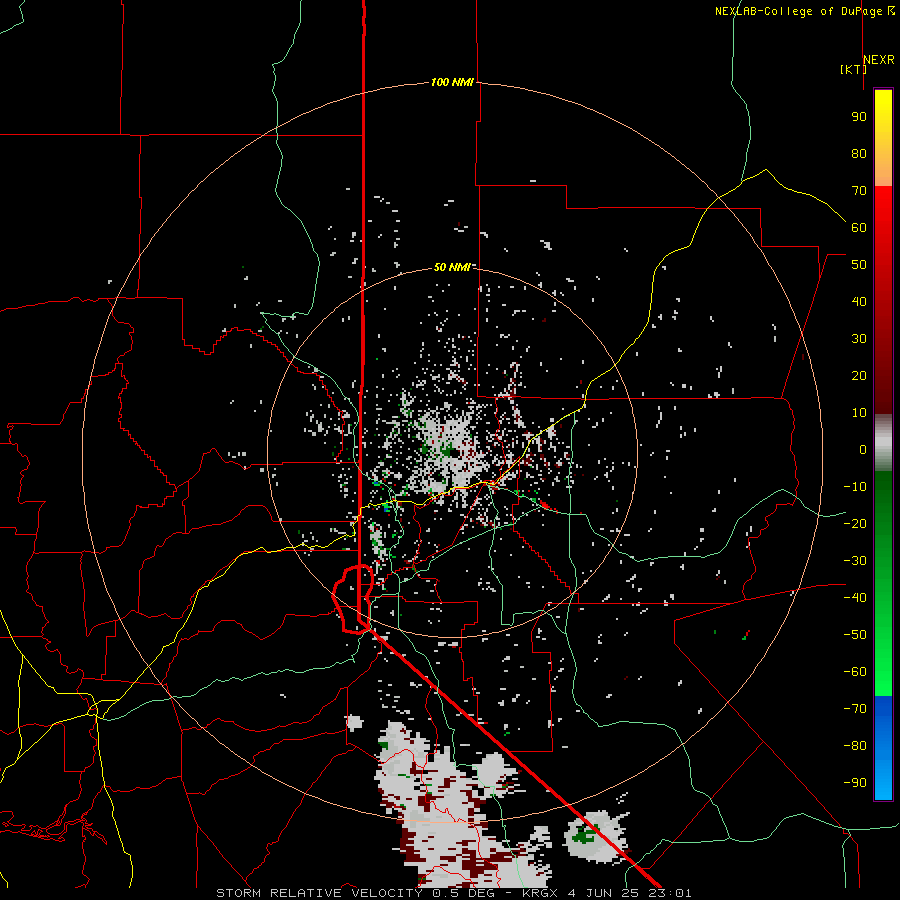Click the NEXR label at top right
The image size is (900, 900).
(x=879, y=60)
